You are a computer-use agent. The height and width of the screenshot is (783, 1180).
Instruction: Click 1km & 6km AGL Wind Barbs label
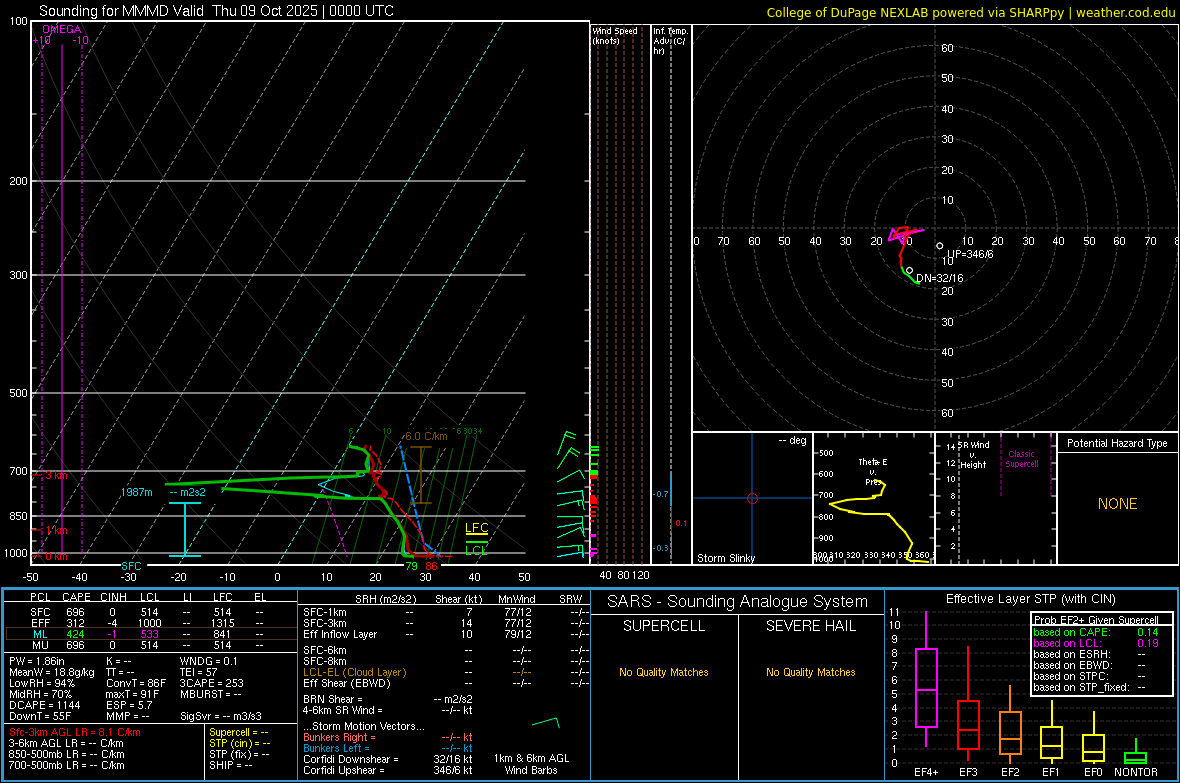(x=531, y=764)
